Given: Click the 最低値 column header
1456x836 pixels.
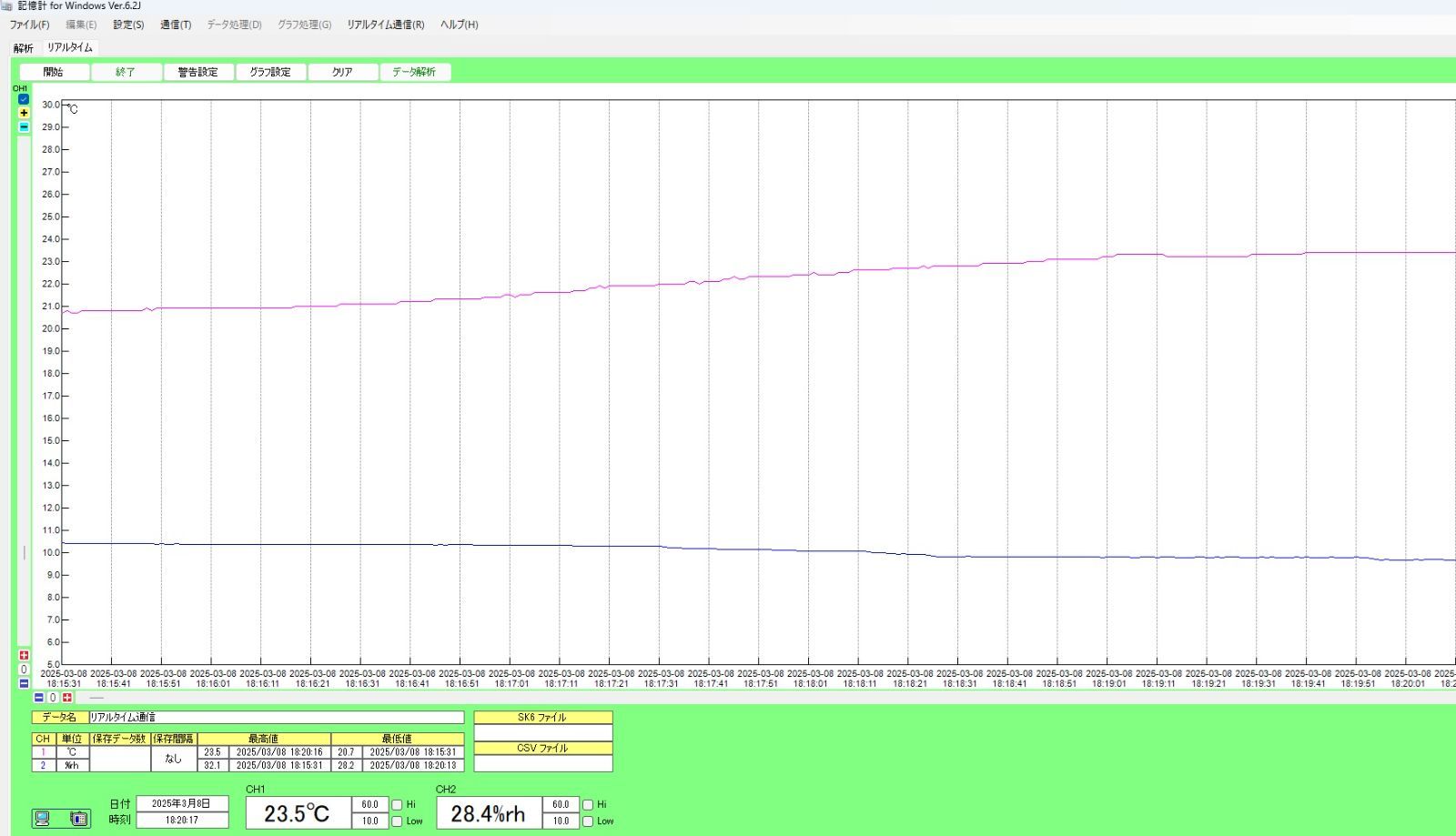Looking at the screenshot, I should pos(398,740).
